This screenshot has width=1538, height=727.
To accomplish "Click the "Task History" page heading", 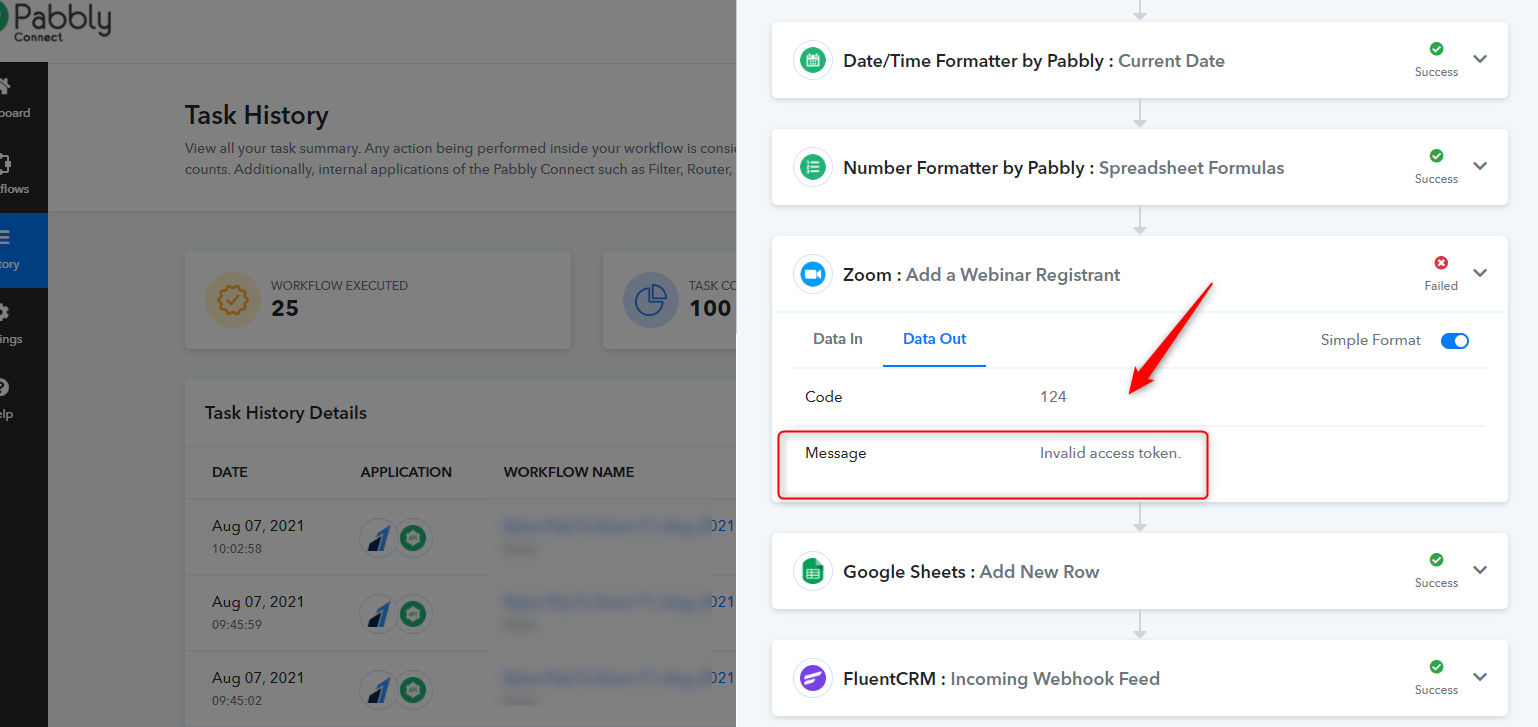I will pos(257,115).
